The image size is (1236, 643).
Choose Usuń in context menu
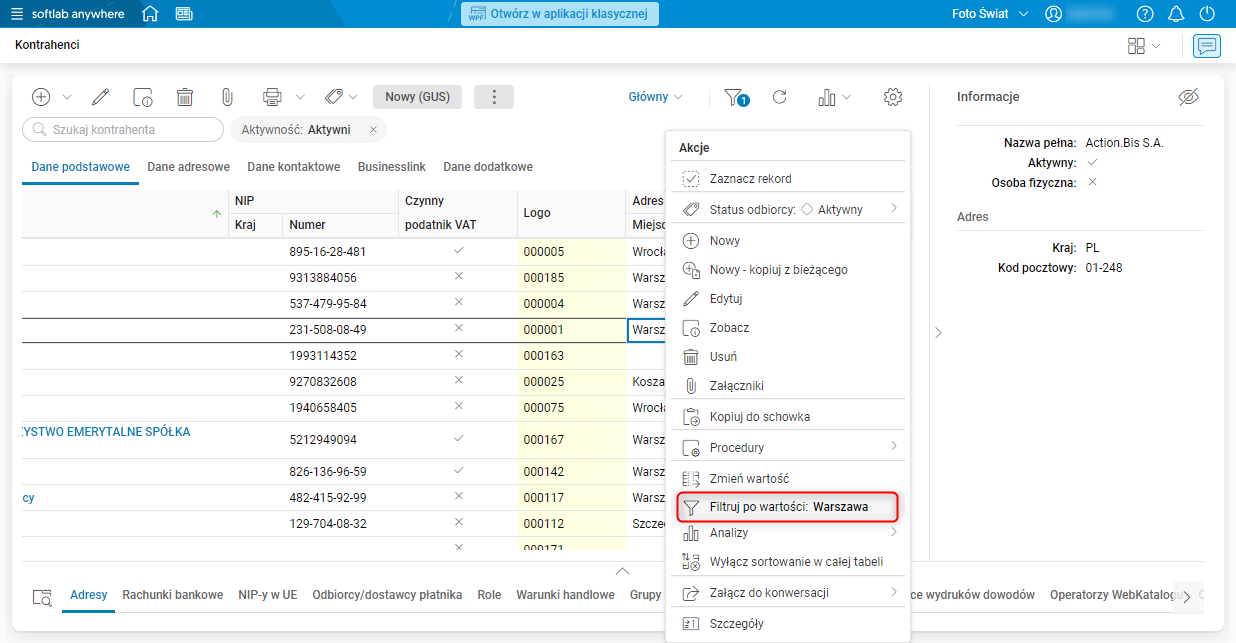(787, 357)
